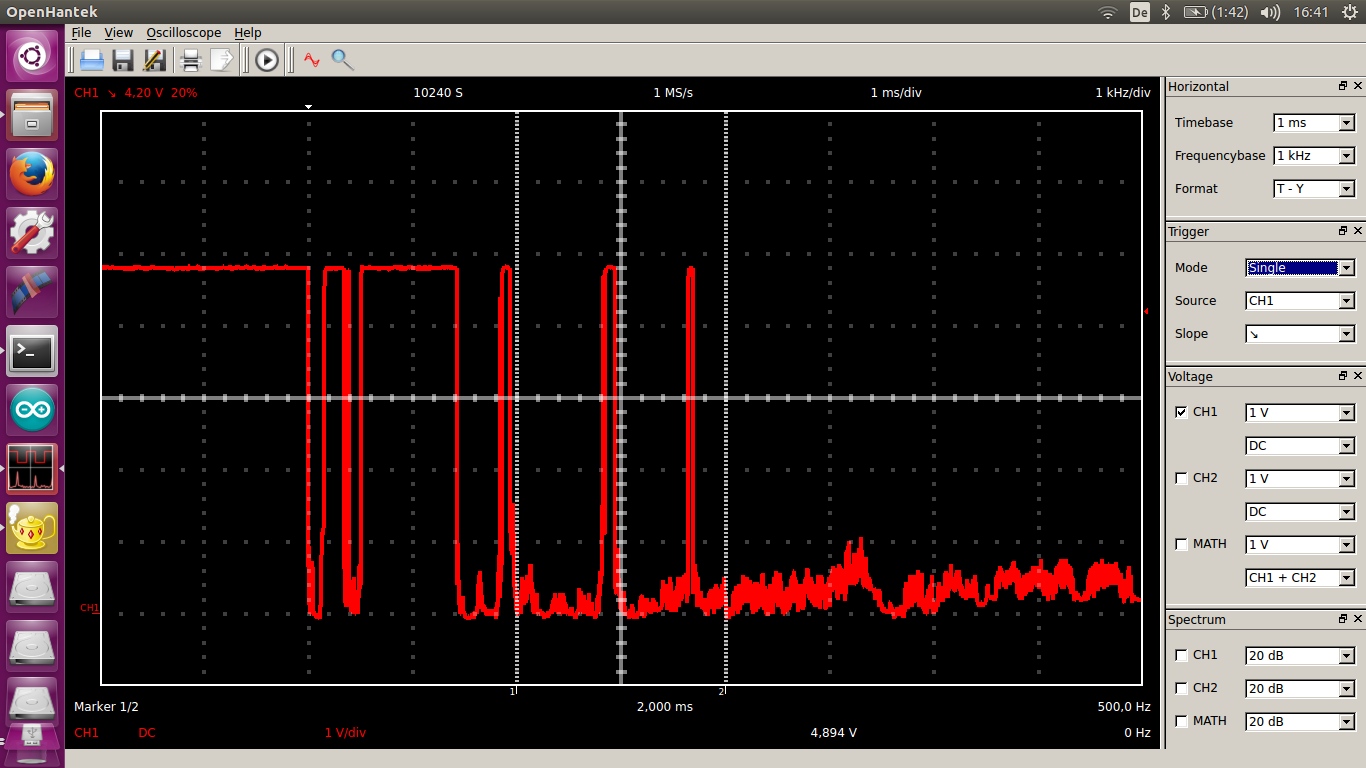Enable the CH1 spectrum checkbox
This screenshot has width=1366, height=768.
[1182, 655]
